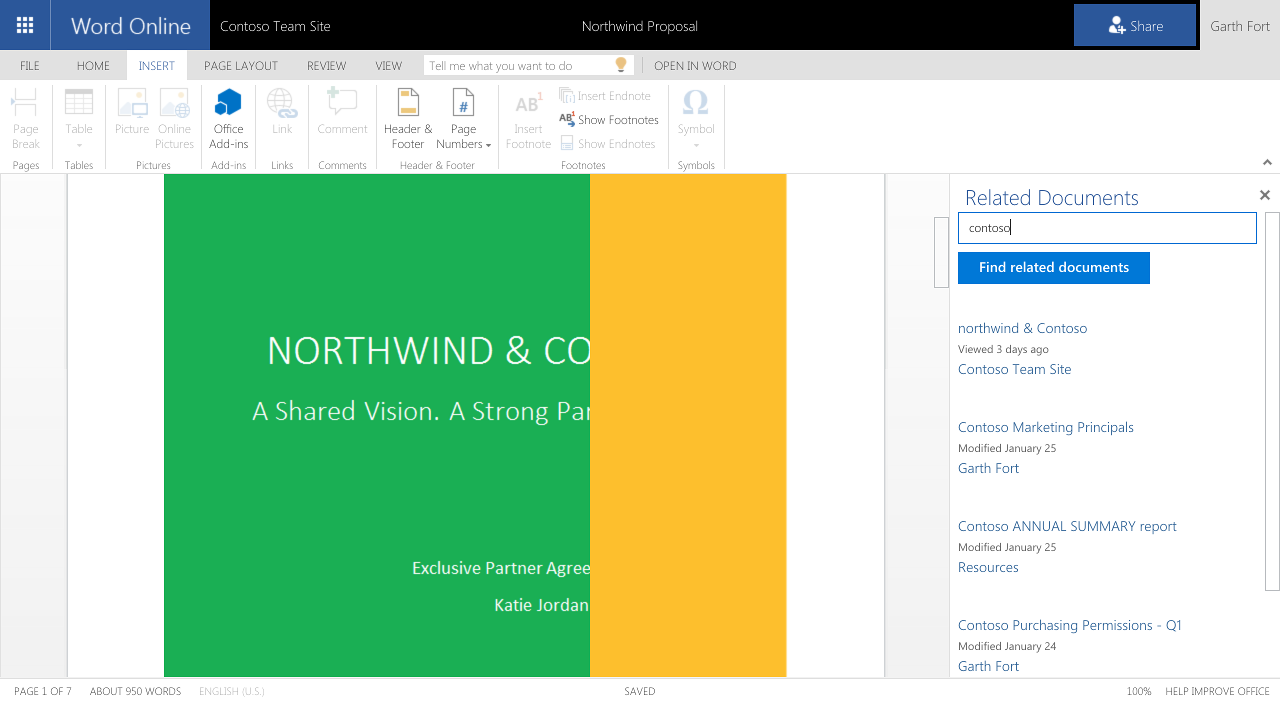Click PAGE 1 OF 7 in status bar
Screen dimensions: 1280x701
tap(43, 691)
